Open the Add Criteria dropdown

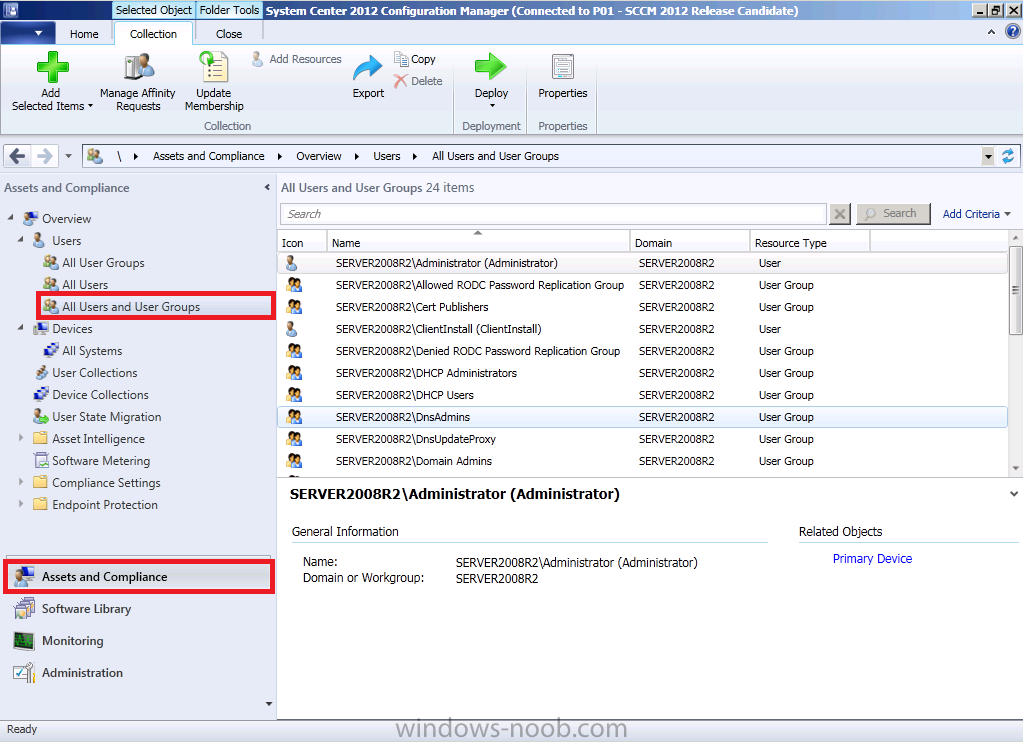pyautogui.click(x=976, y=214)
